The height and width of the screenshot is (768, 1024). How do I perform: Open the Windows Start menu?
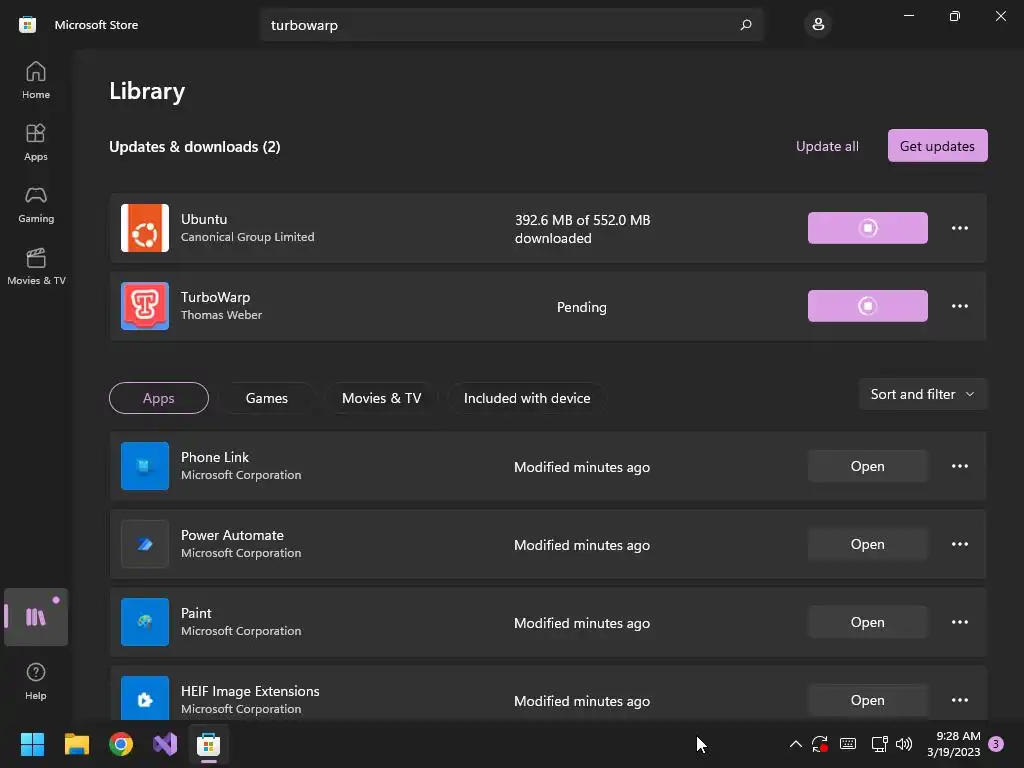(32, 744)
